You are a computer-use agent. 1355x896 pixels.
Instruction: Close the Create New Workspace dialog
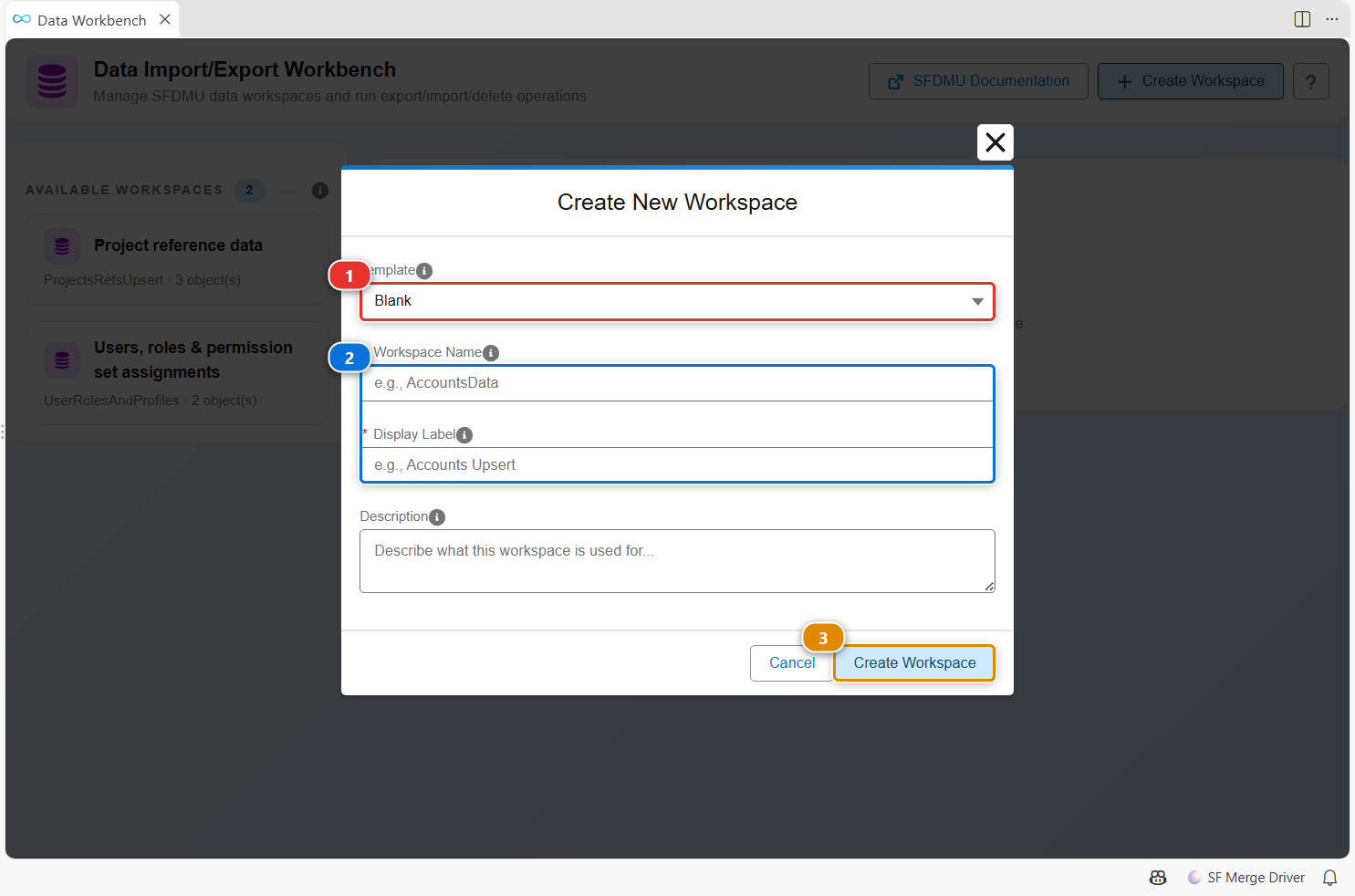[995, 142]
